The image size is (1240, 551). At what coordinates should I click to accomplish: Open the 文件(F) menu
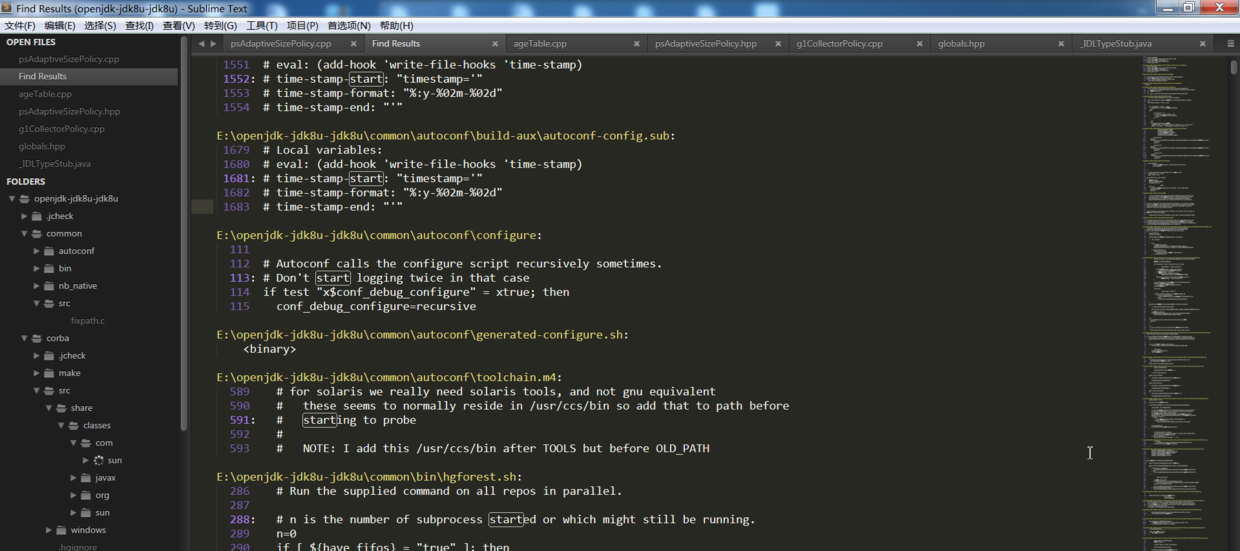tap(20, 25)
